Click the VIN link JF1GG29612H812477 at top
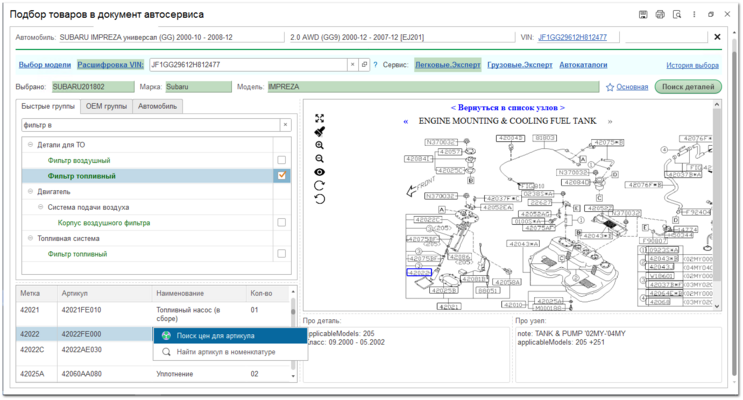This screenshot has width=743, height=400. point(572,37)
